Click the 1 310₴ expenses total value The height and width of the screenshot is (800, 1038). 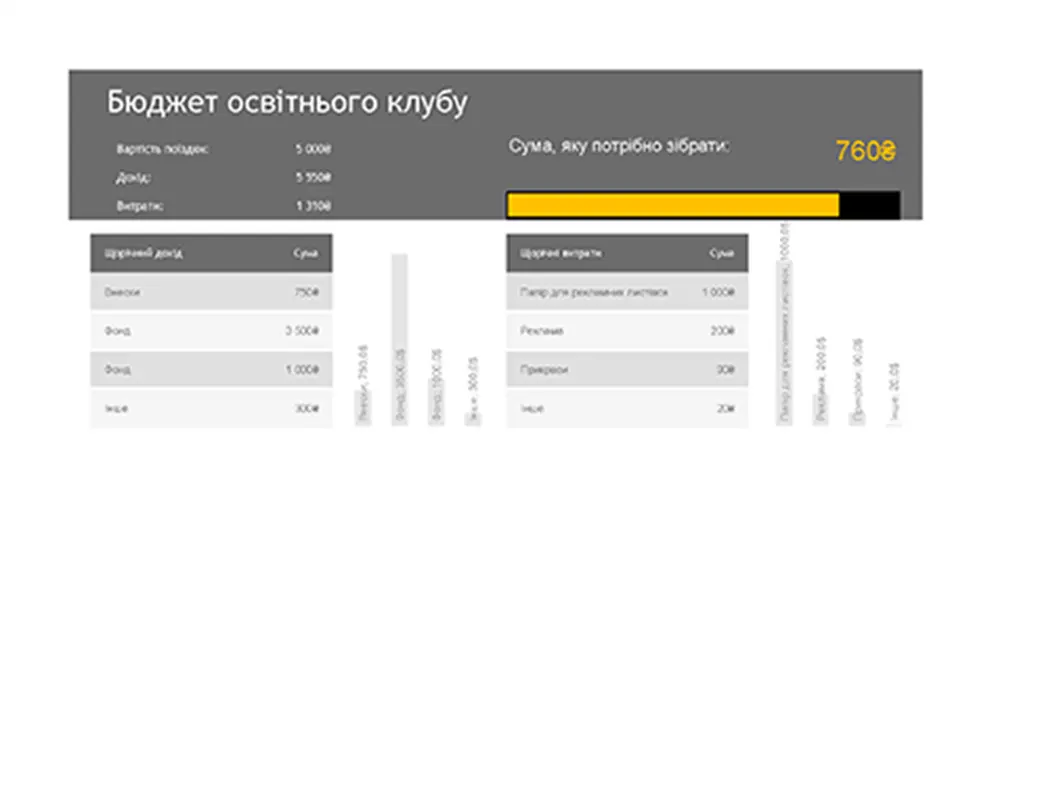[x=312, y=206]
